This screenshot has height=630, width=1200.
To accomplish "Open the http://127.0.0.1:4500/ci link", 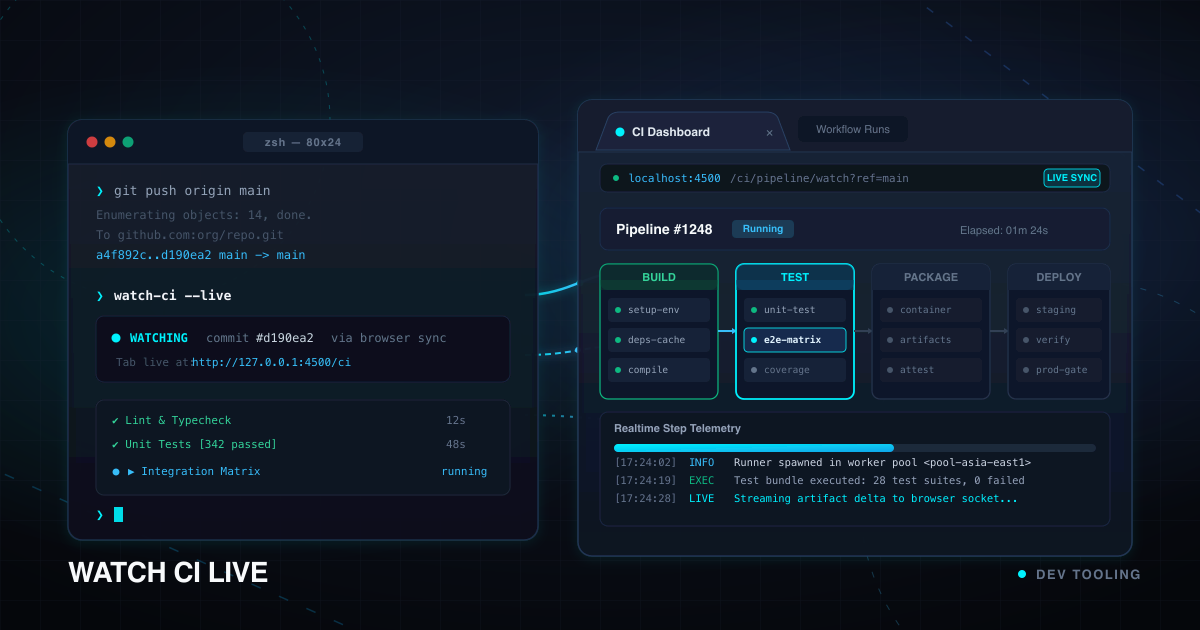I will coord(271,362).
